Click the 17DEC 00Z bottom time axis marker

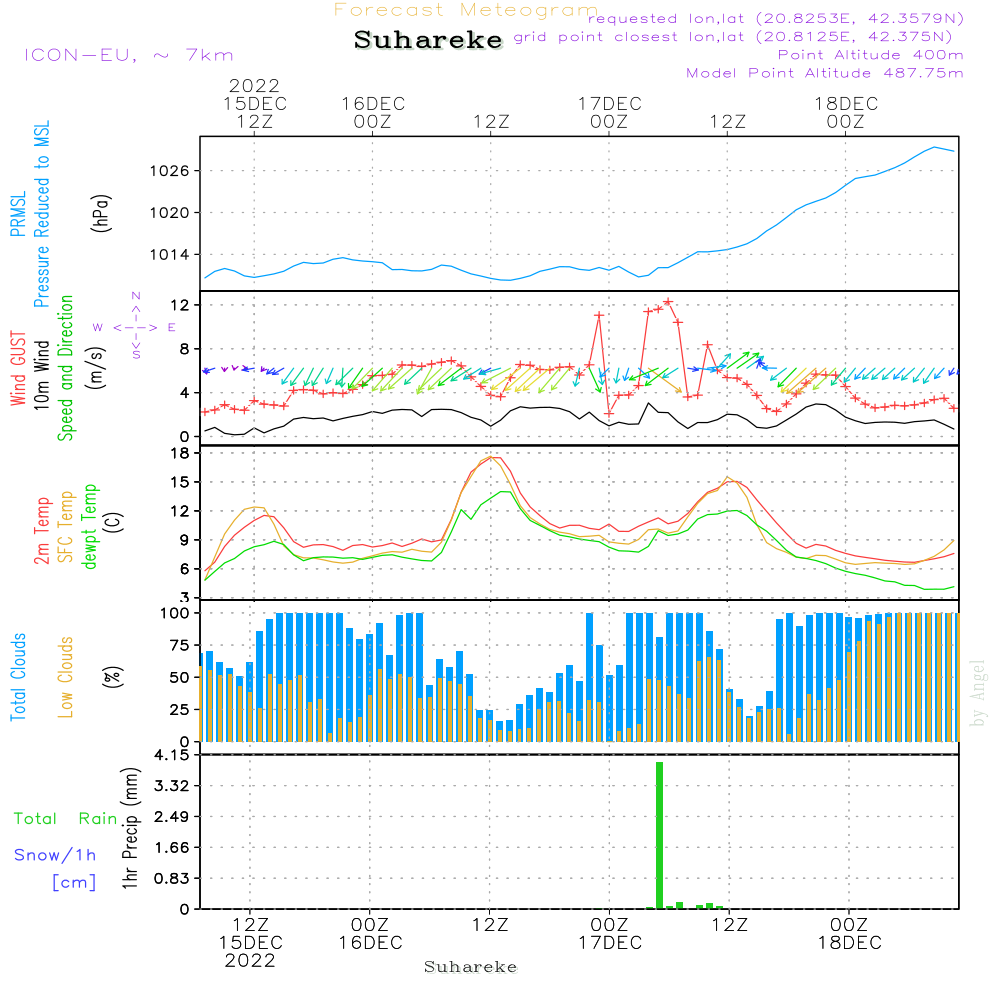point(609,934)
